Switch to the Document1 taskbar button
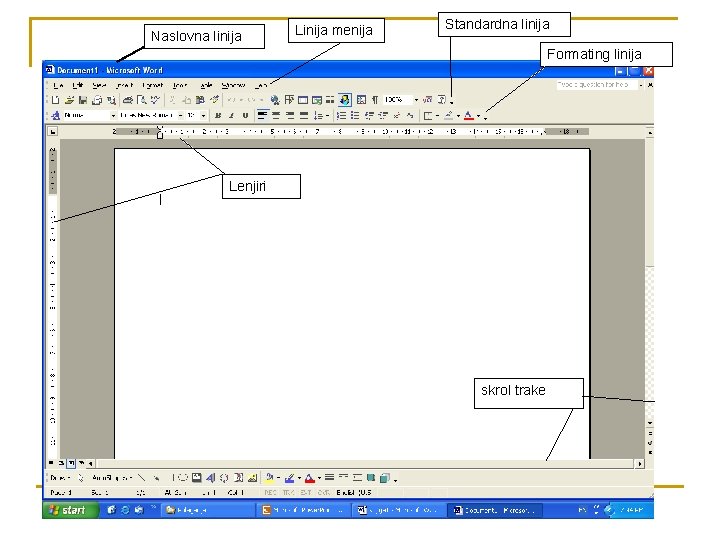The image size is (720, 540). coord(495,510)
